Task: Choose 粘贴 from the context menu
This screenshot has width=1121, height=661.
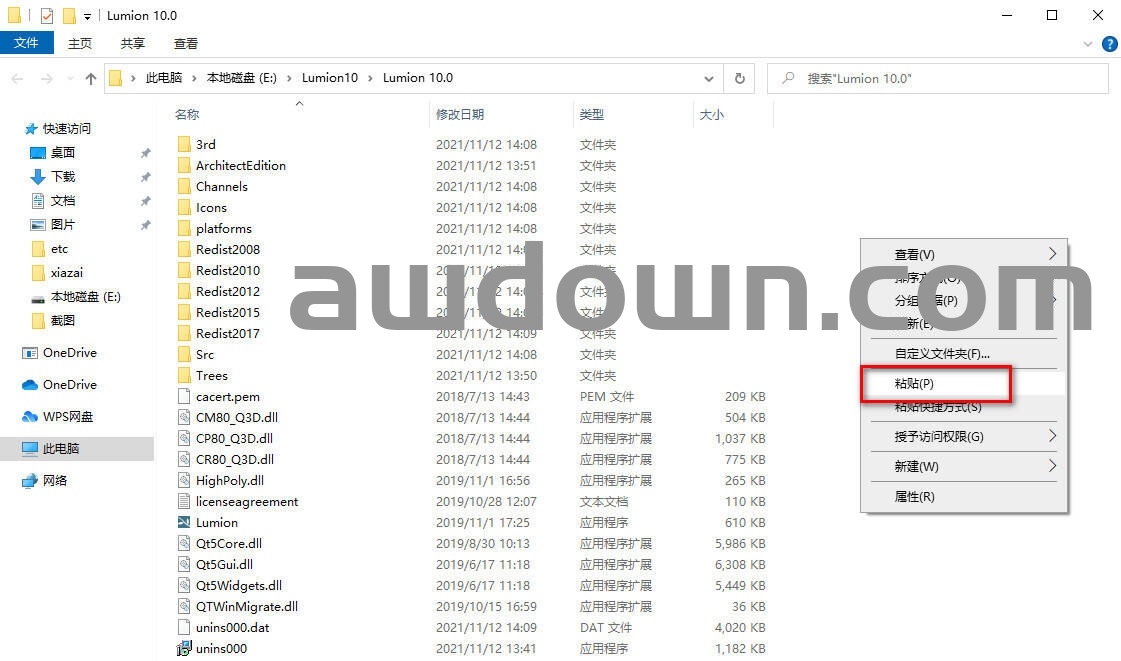Action: (914, 384)
